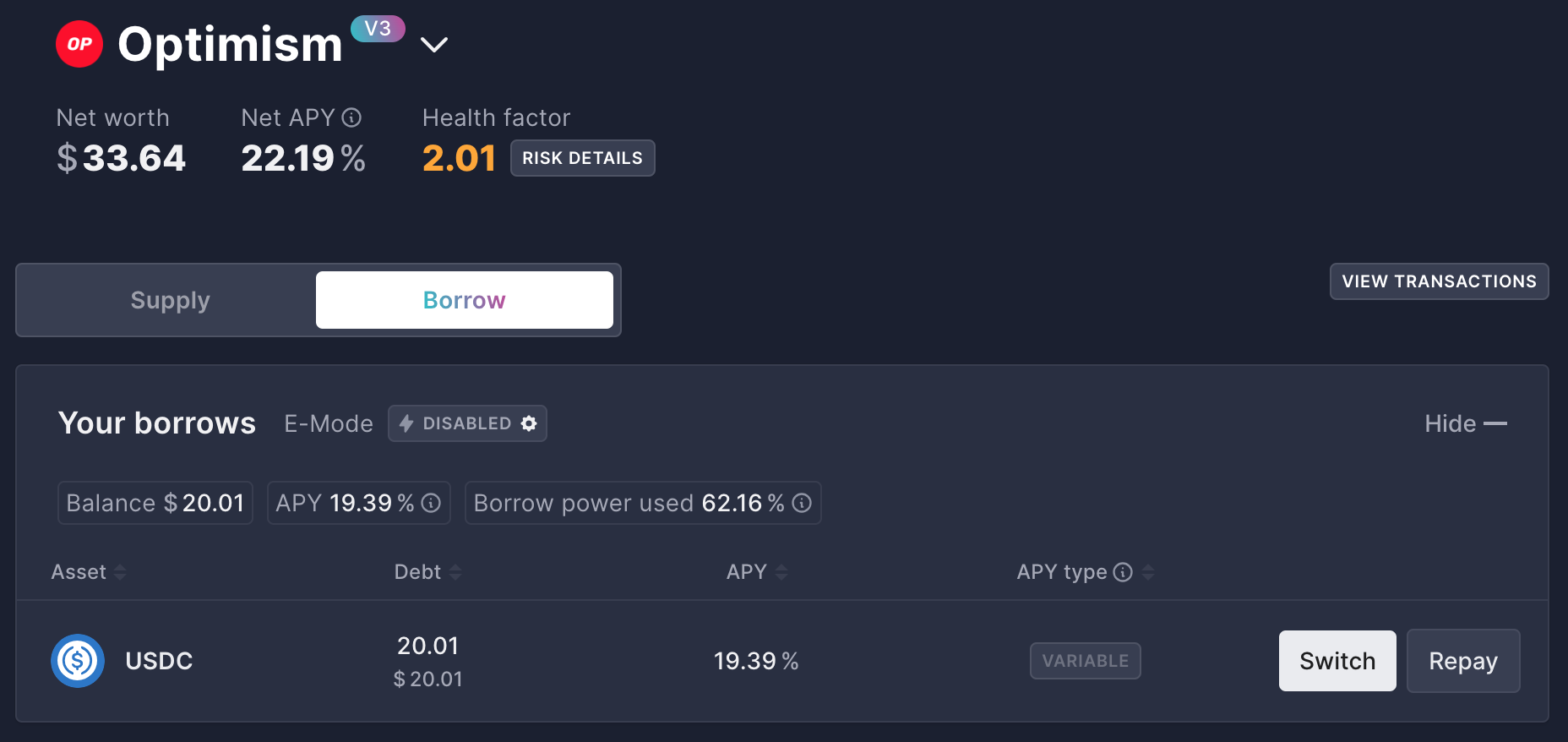Toggle the E-Mode DISABLED switch
Image resolution: width=1568 pixels, height=742 pixels.
coord(467,423)
